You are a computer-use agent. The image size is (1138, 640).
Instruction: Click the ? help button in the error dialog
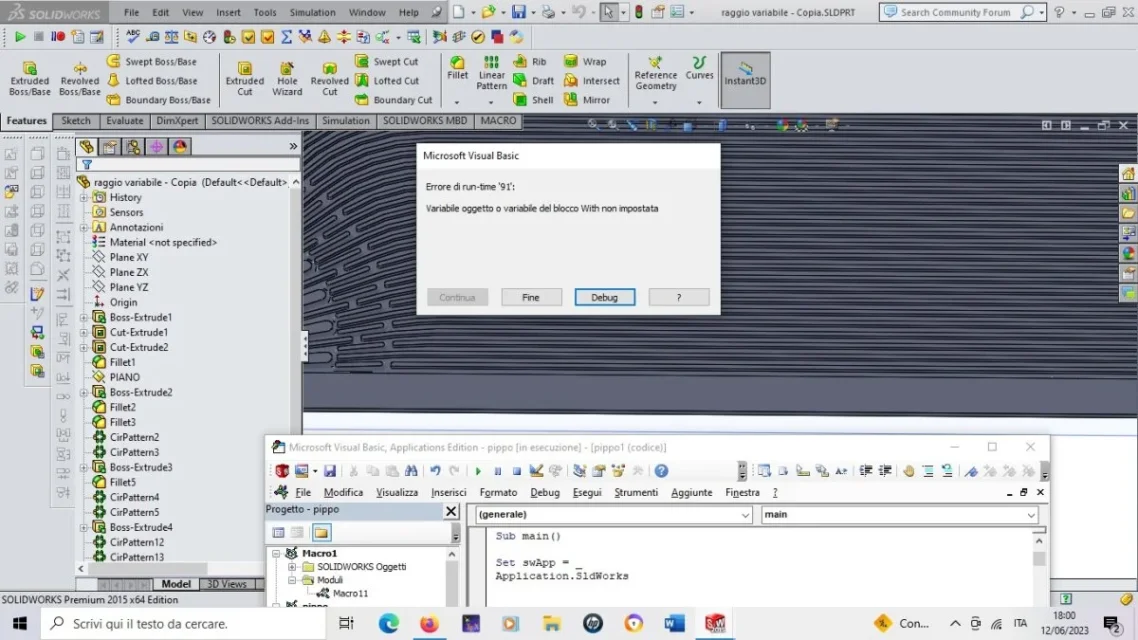[679, 298]
